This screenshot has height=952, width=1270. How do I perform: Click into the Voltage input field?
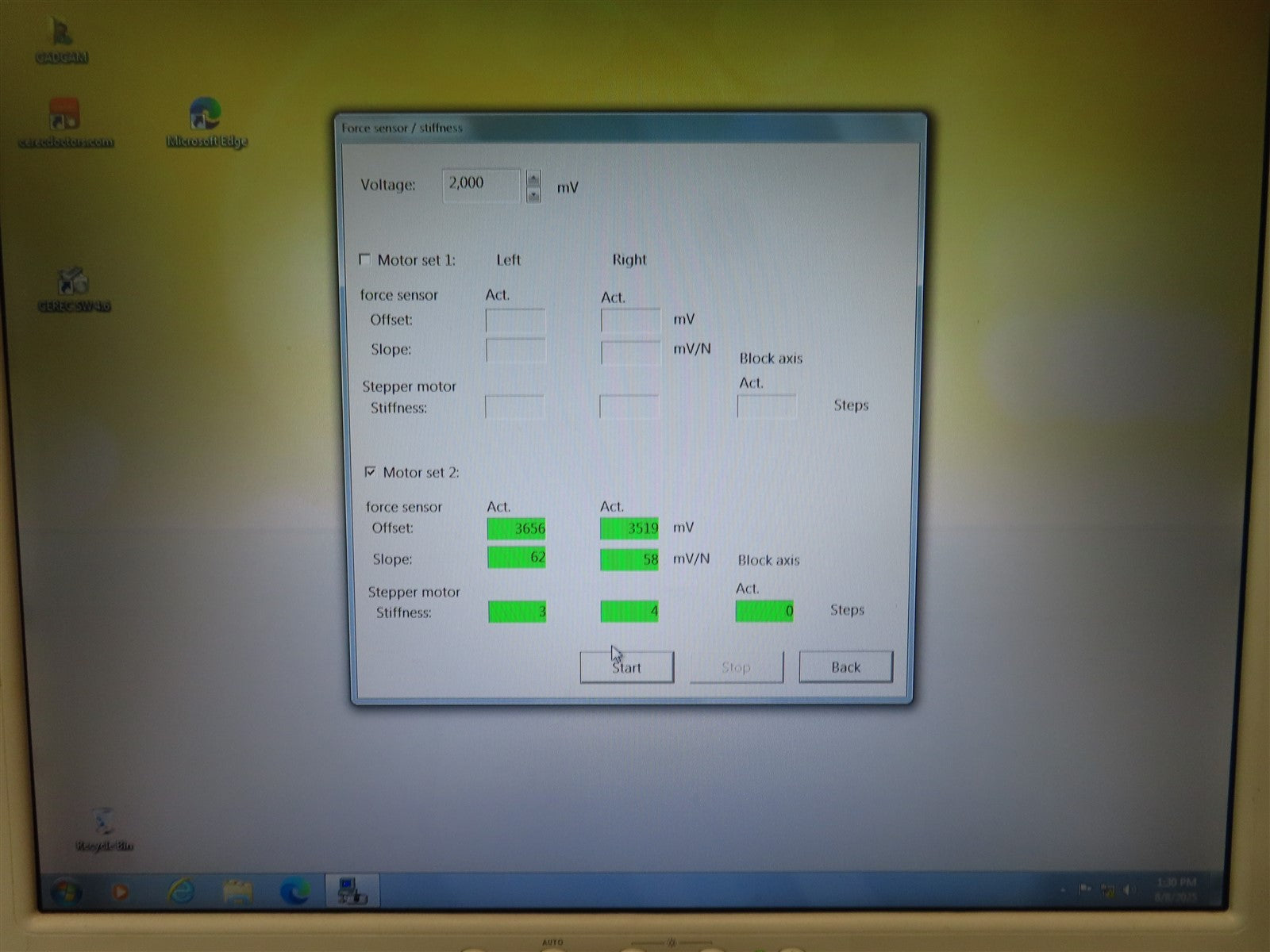coord(481,185)
